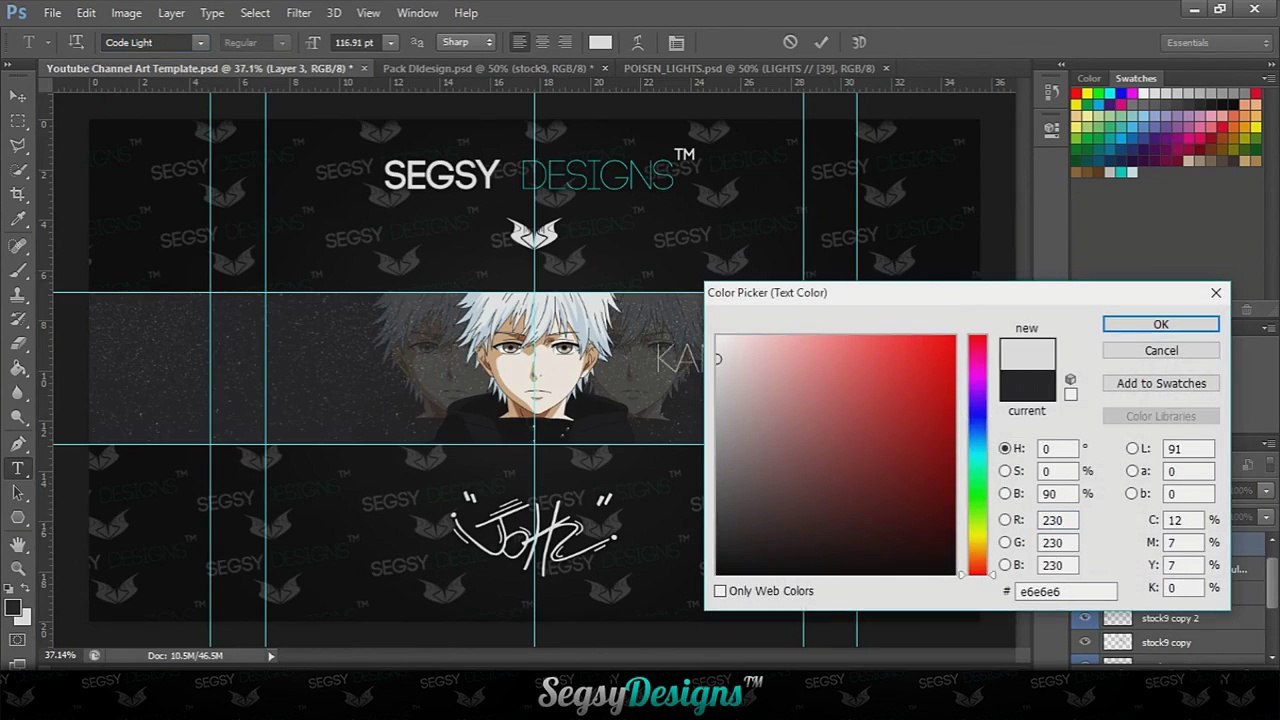Select the Crop tool
Screen dimensions: 1280x720
pos(18,195)
